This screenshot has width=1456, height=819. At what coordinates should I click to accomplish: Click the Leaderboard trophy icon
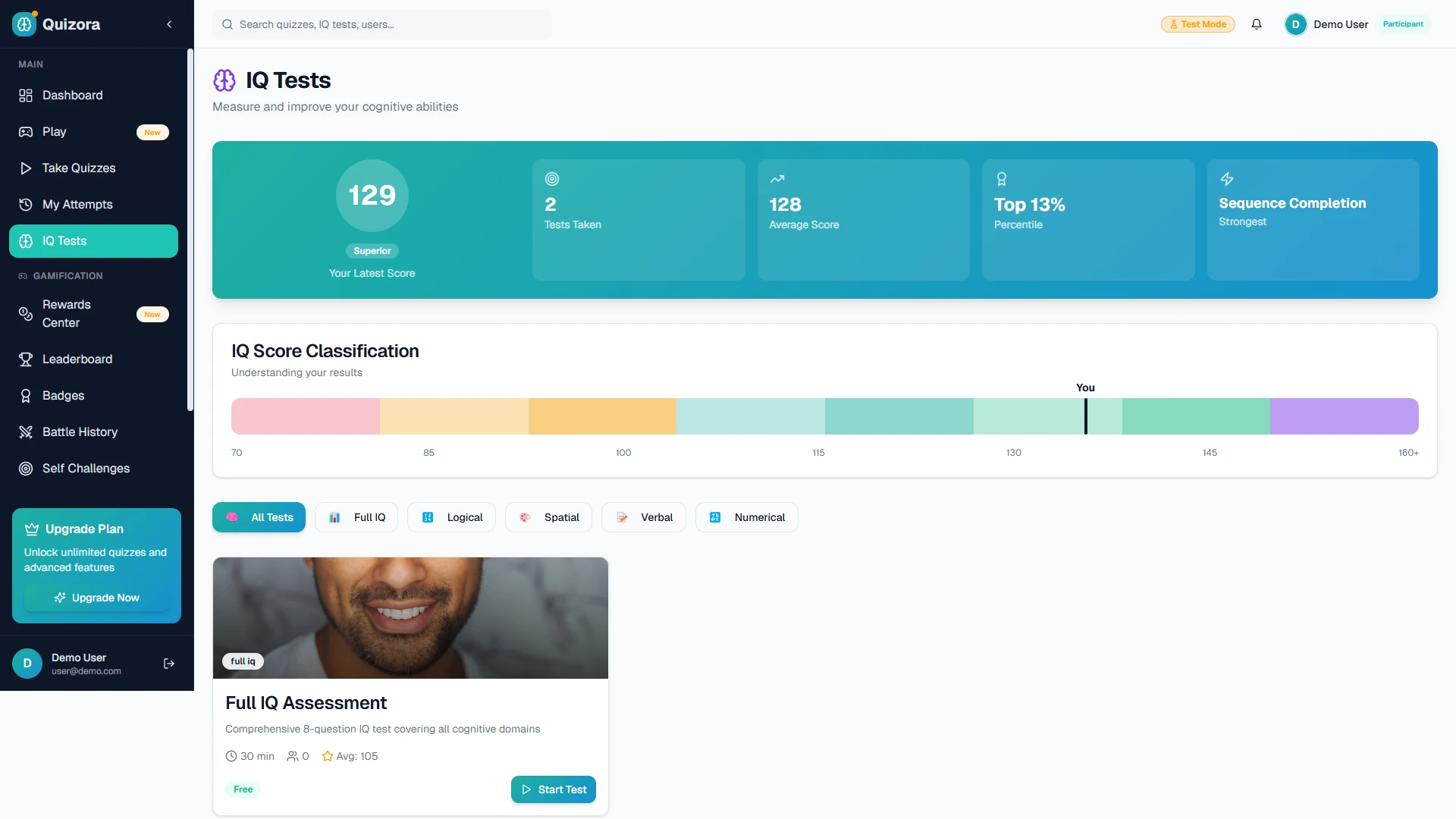26,359
